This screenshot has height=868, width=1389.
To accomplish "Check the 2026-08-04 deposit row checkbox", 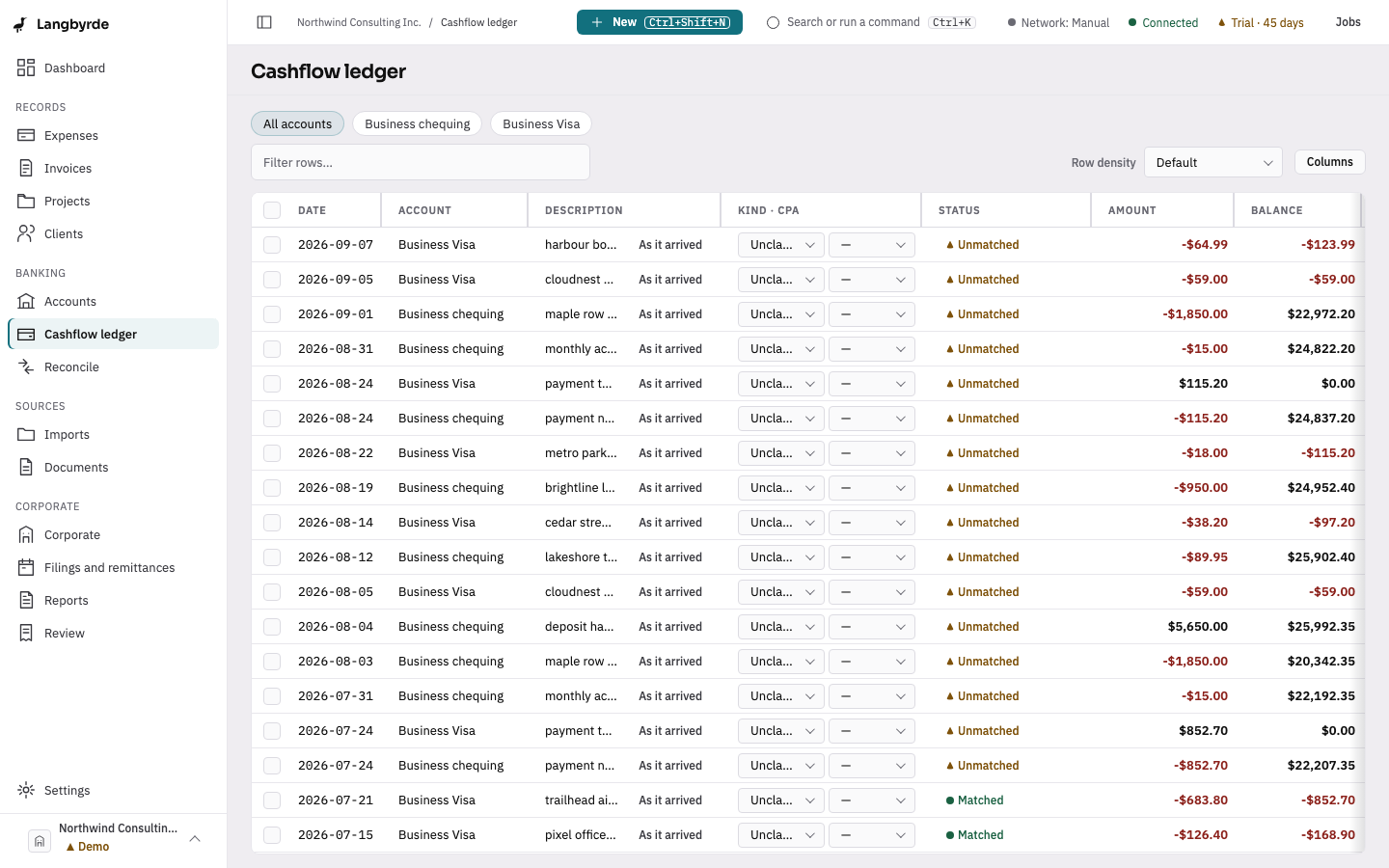I will [272, 627].
